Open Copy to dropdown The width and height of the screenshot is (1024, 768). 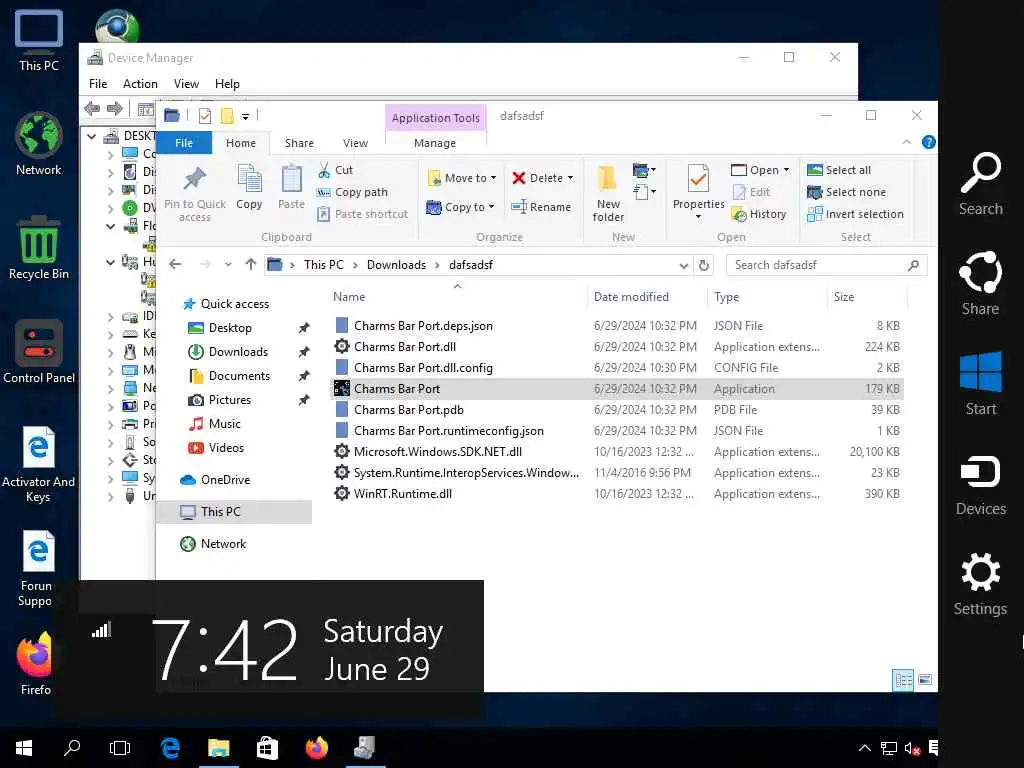click(x=460, y=207)
